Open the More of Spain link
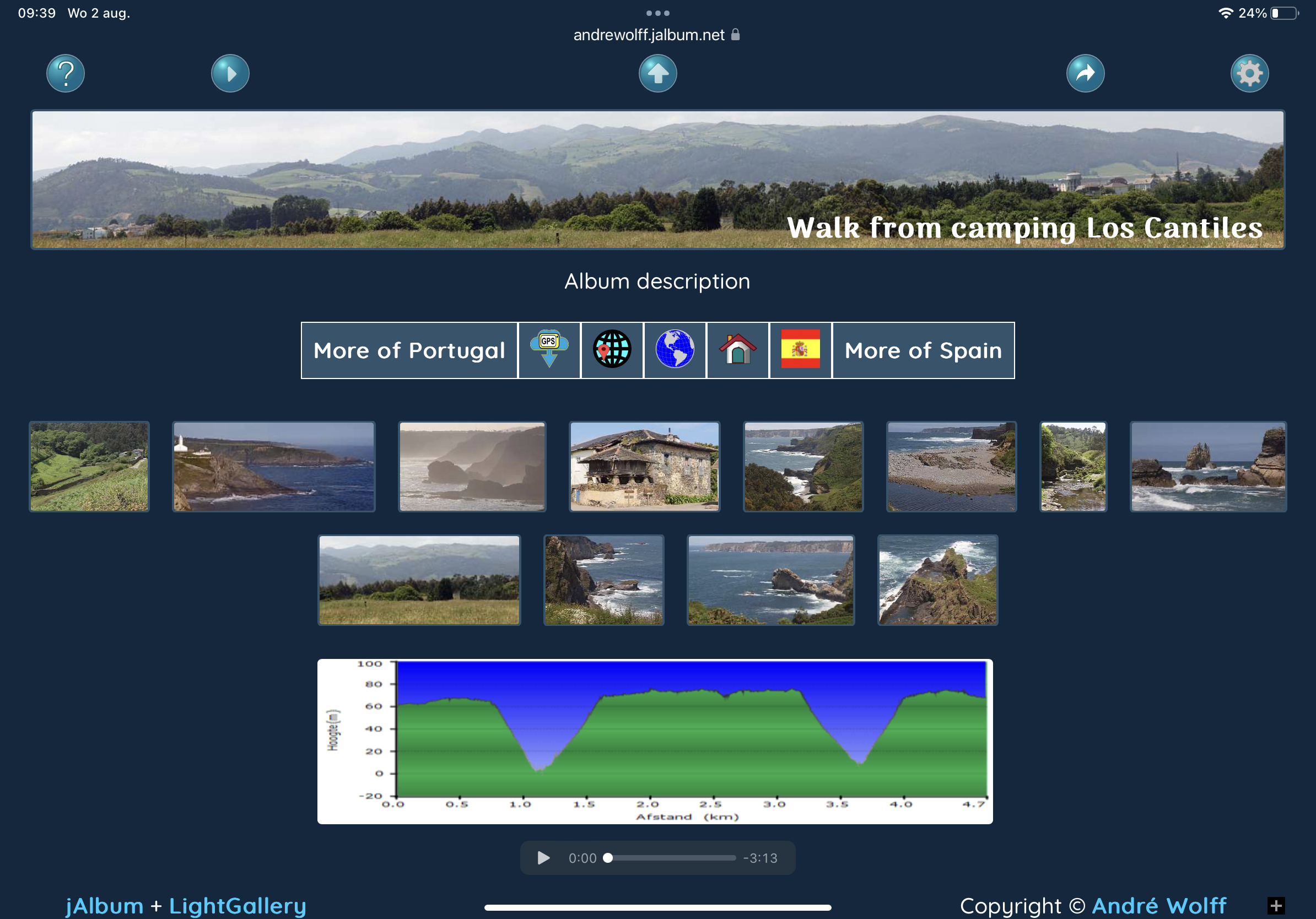 coord(923,350)
